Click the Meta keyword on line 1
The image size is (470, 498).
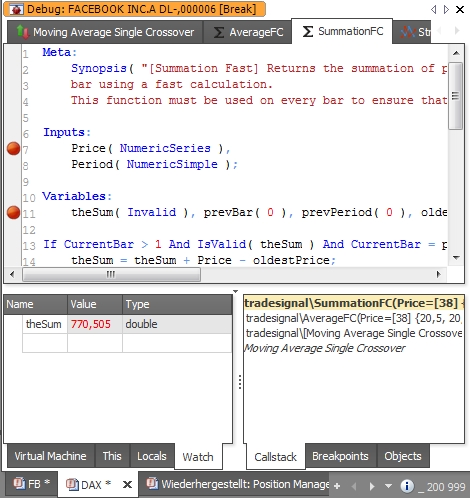point(57,52)
